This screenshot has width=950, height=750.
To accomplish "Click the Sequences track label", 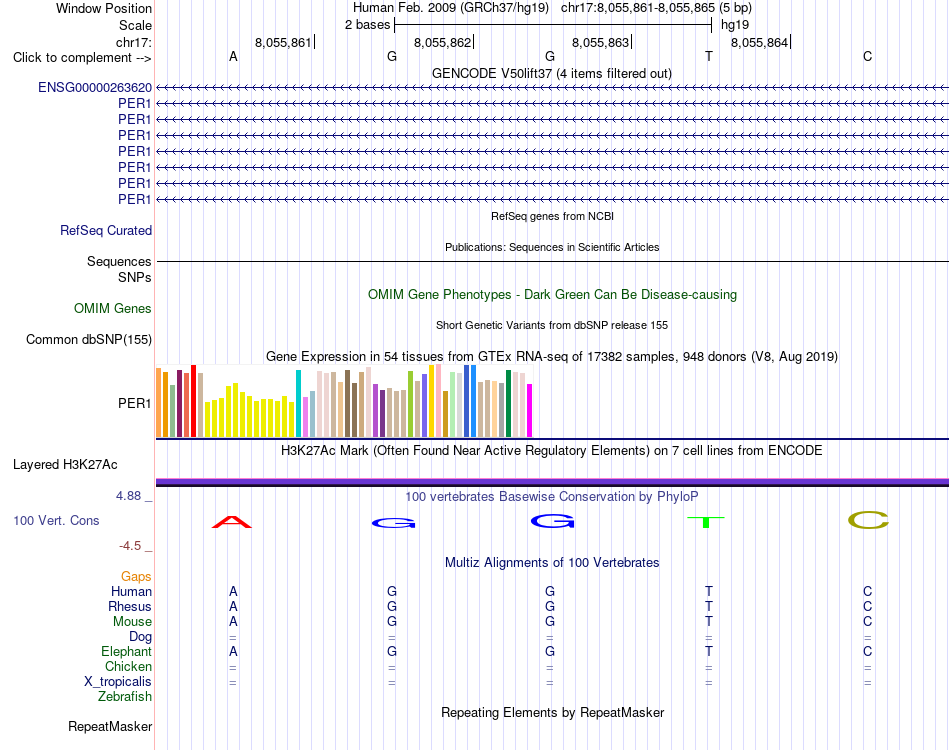I will pyautogui.click(x=119, y=261).
